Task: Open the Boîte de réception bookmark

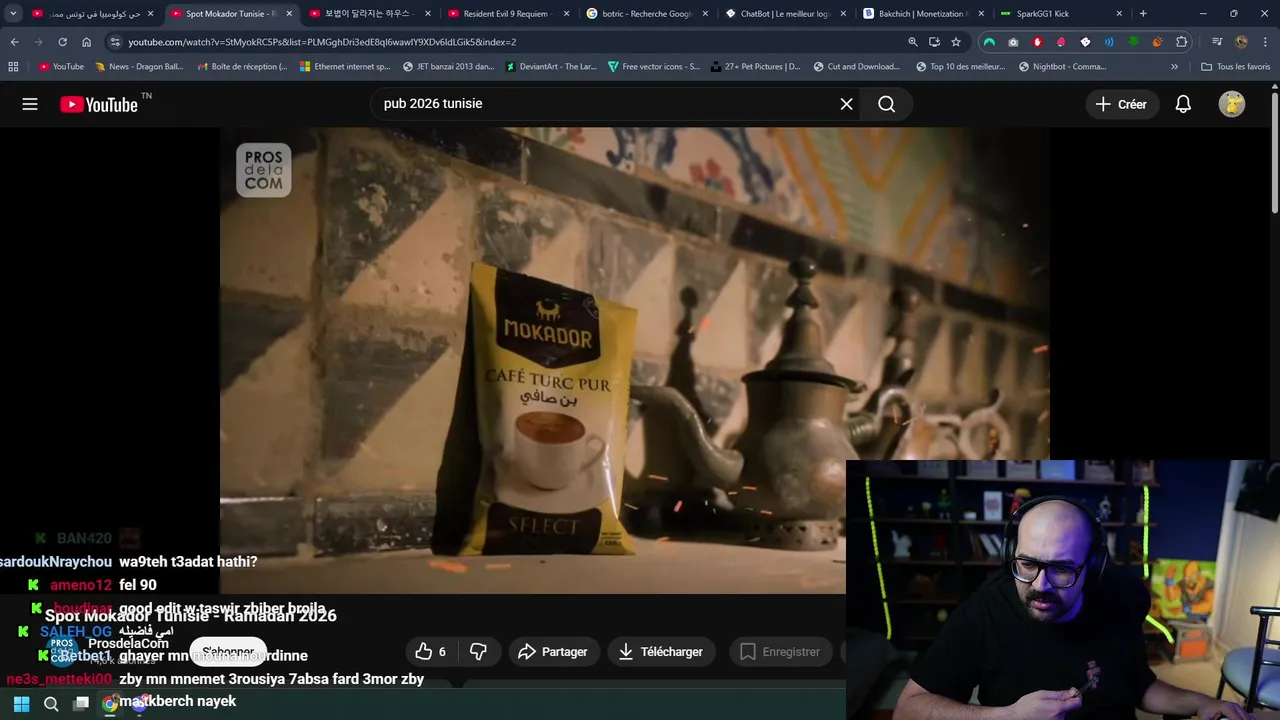Action: pos(242,67)
